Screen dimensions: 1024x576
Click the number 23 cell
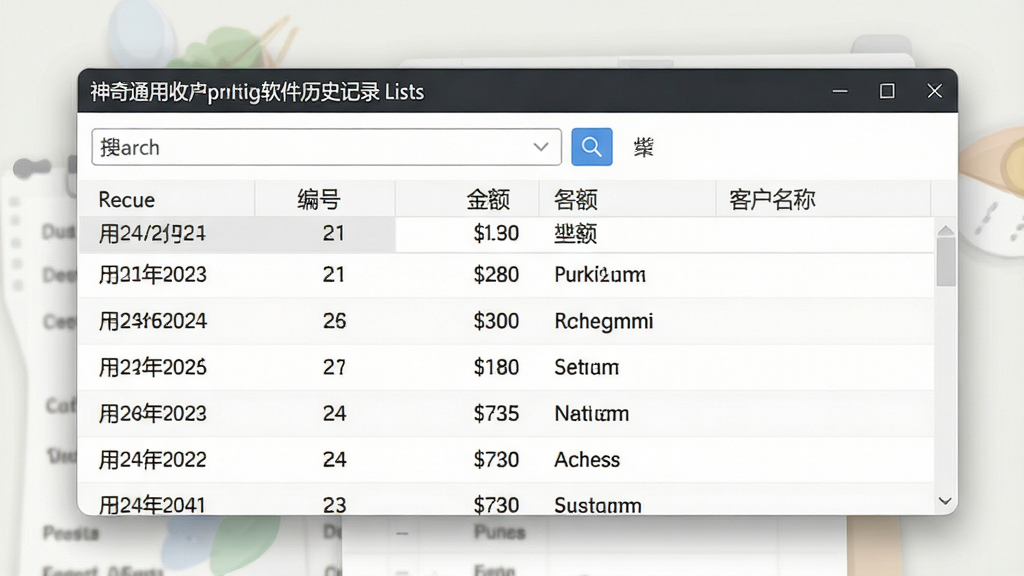[334, 505]
